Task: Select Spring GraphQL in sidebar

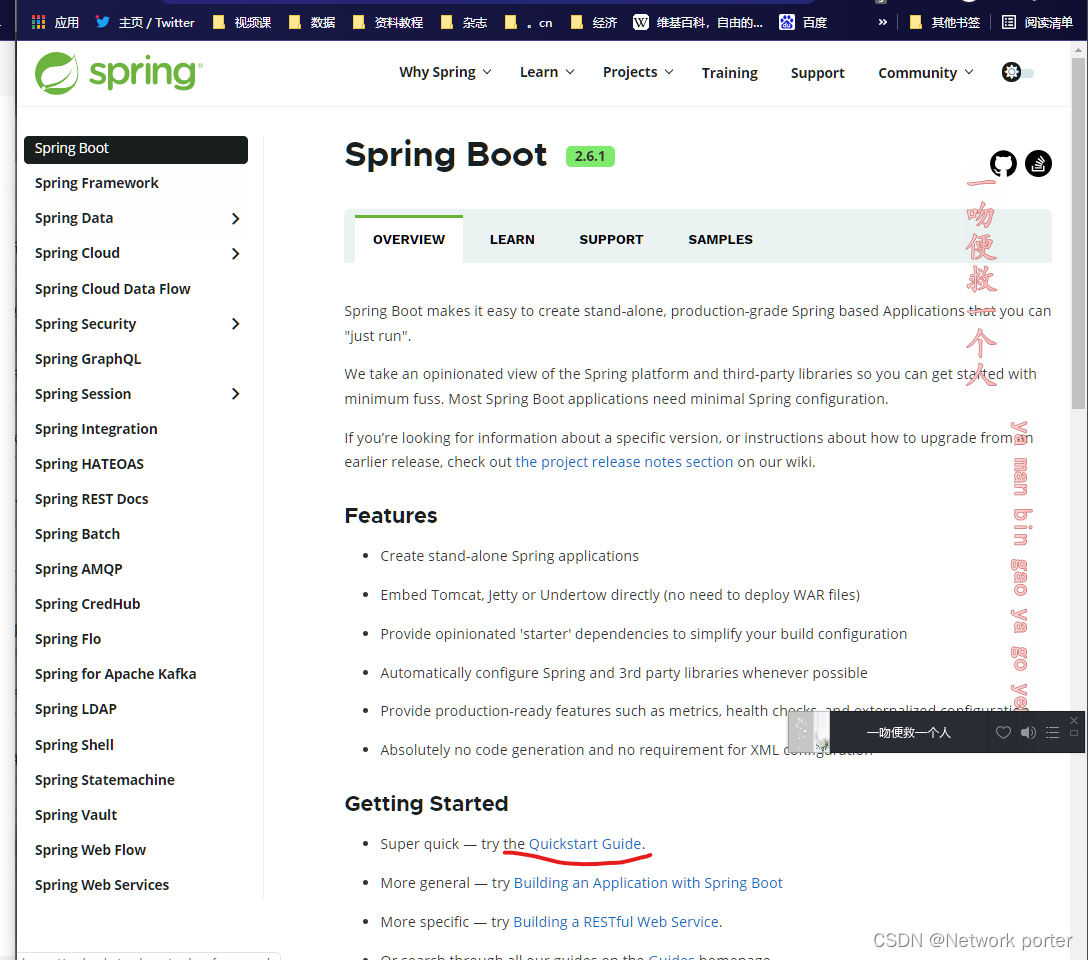Action: click(88, 359)
